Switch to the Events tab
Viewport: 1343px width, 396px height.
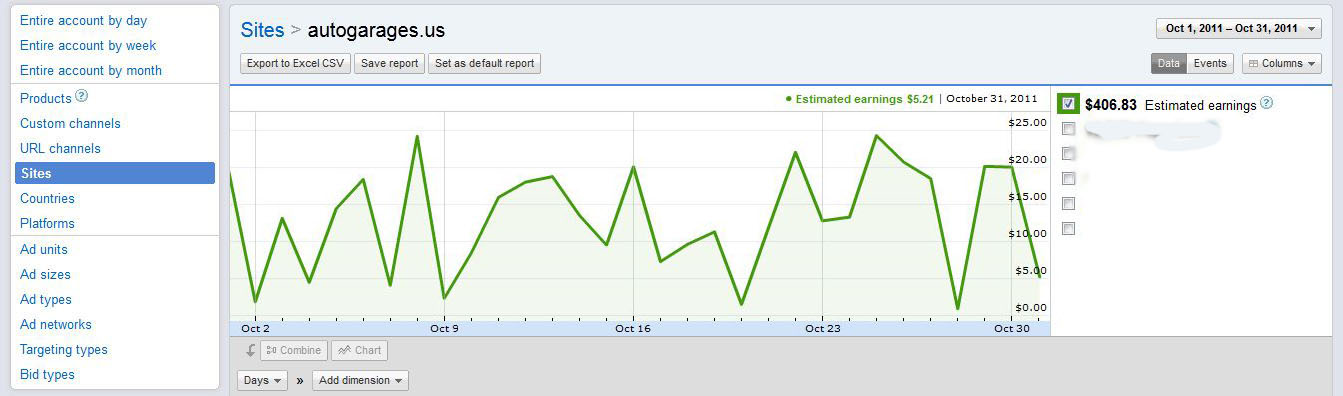1210,63
